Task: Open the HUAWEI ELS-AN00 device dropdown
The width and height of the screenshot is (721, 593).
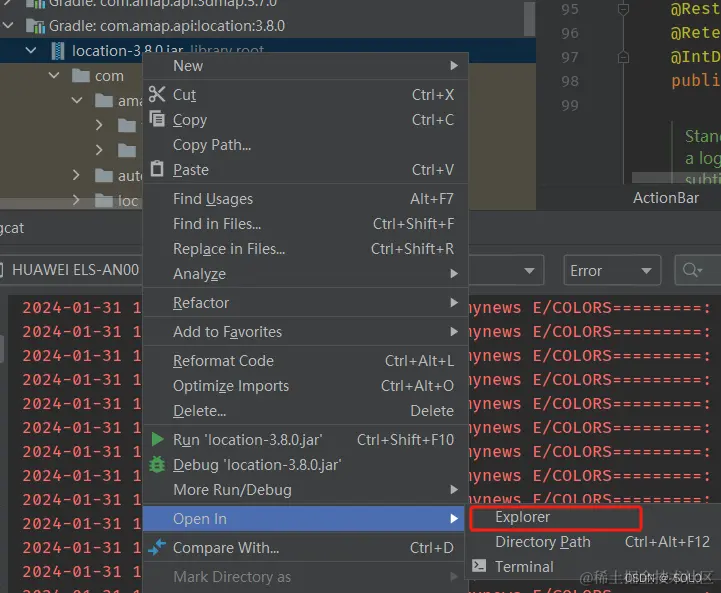Action: coord(71,270)
